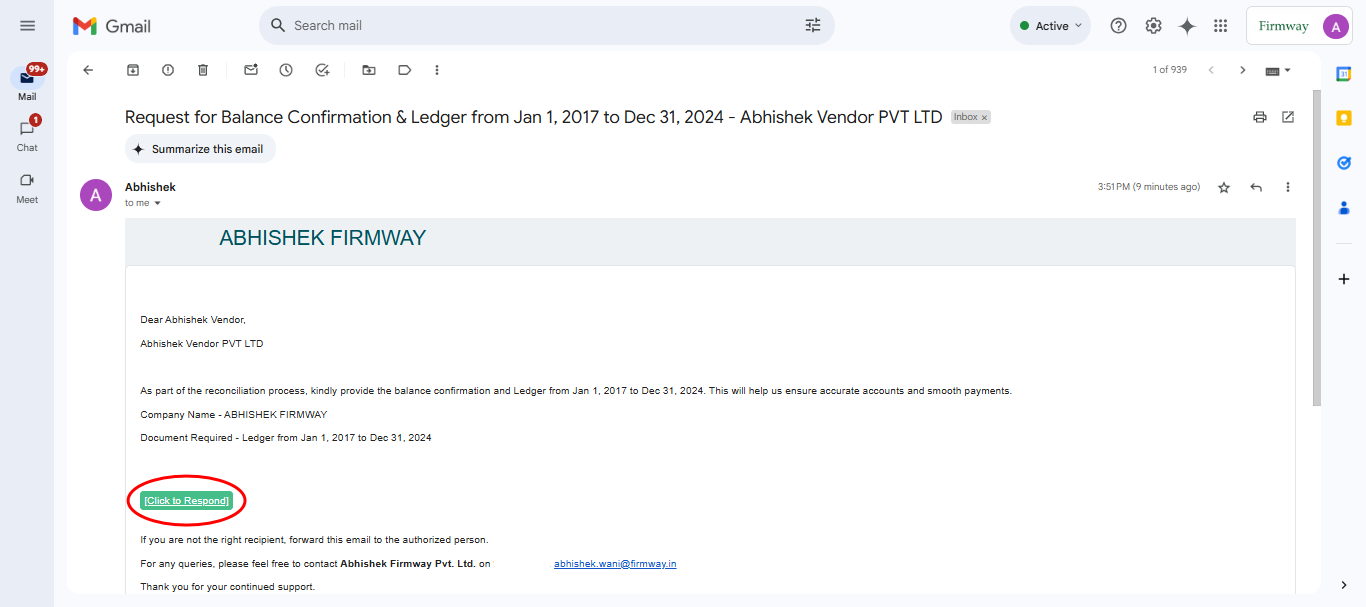This screenshot has height=607, width=1366.
Task: Switch to the Chat section
Action: coord(27,135)
